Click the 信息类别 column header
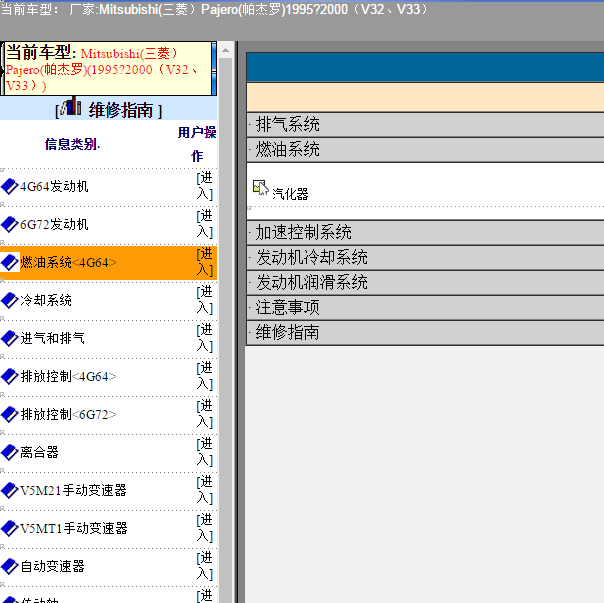 point(72,144)
